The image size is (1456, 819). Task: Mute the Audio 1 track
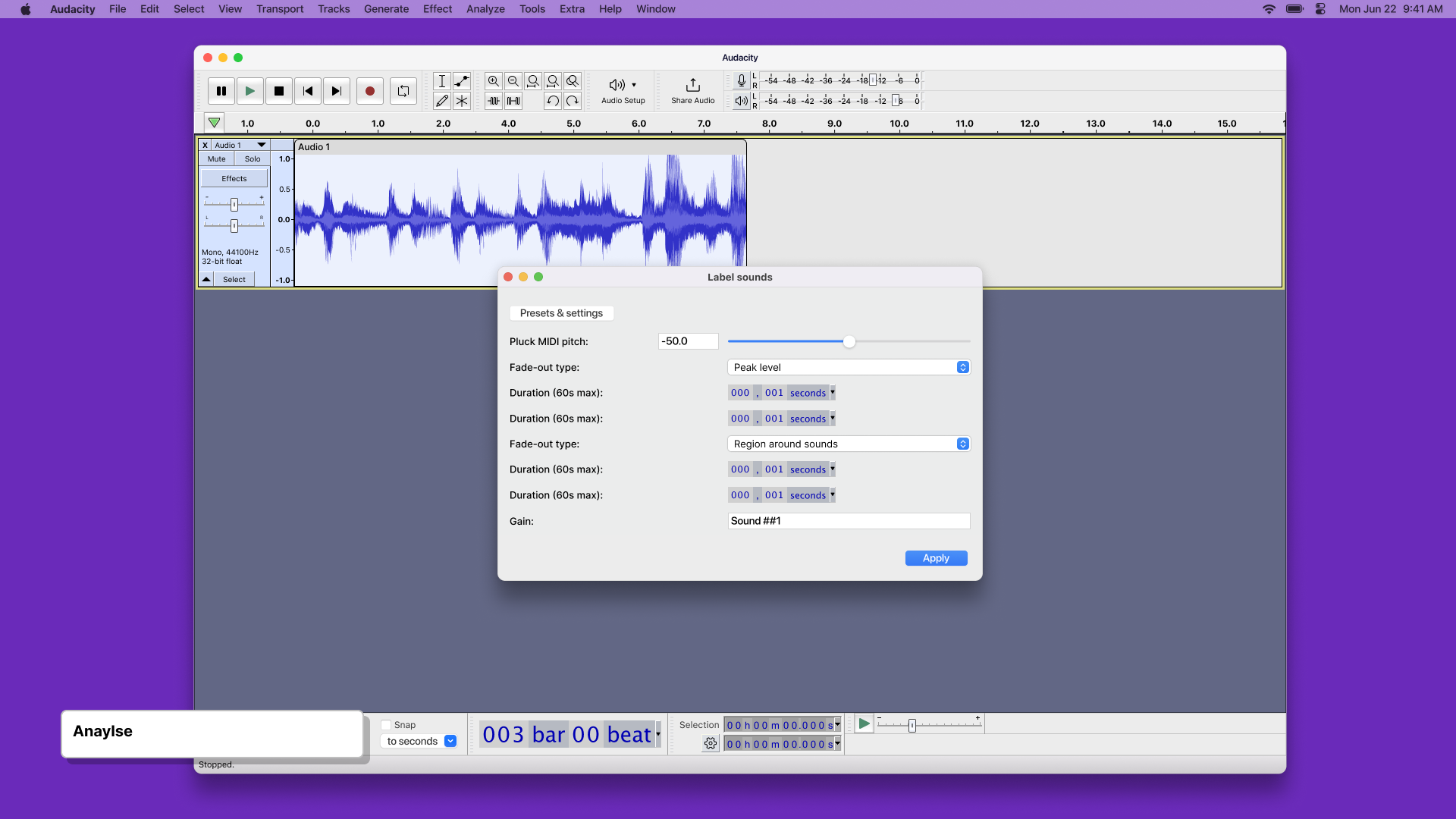pyautogui.click(x=216, y=158)
